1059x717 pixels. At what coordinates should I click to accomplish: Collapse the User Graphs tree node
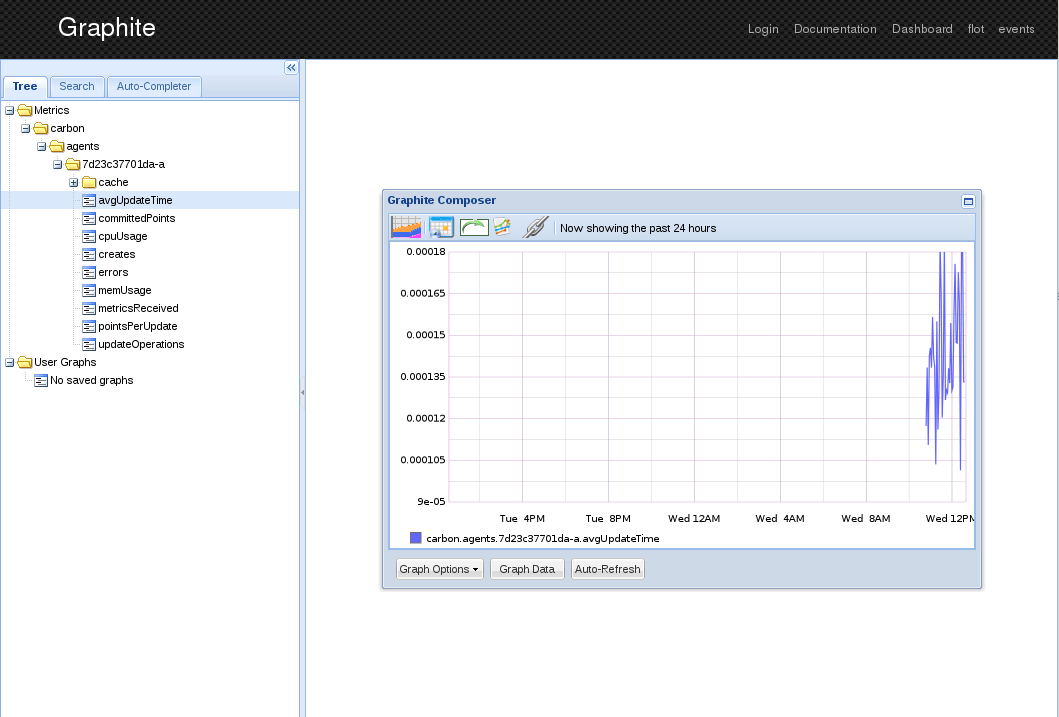pos(9,363)
